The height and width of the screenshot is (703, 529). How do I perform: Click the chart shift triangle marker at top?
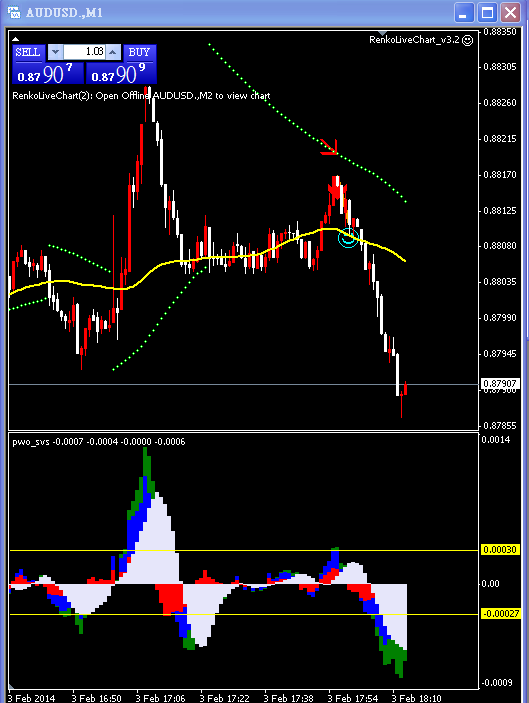pyautogui.click(x=382, y=34)
